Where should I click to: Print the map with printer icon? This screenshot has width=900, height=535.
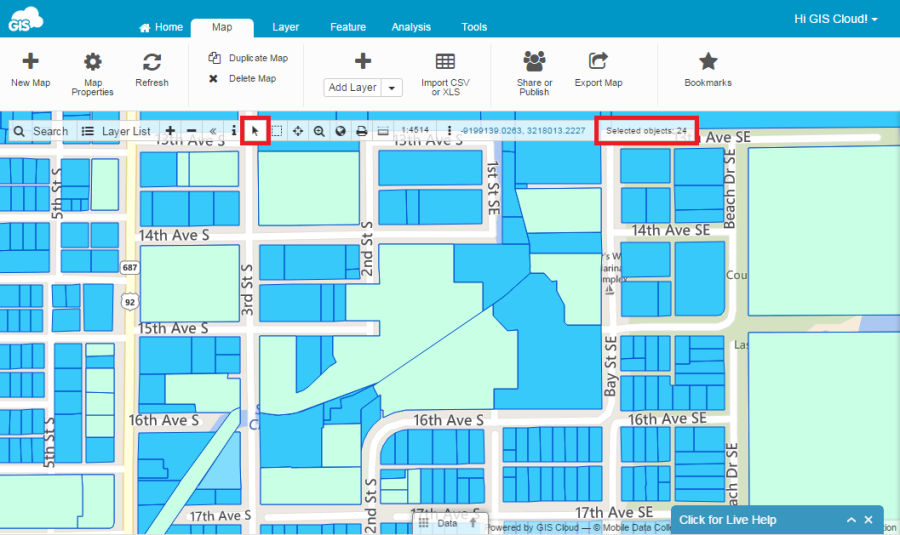pos(361,131)
